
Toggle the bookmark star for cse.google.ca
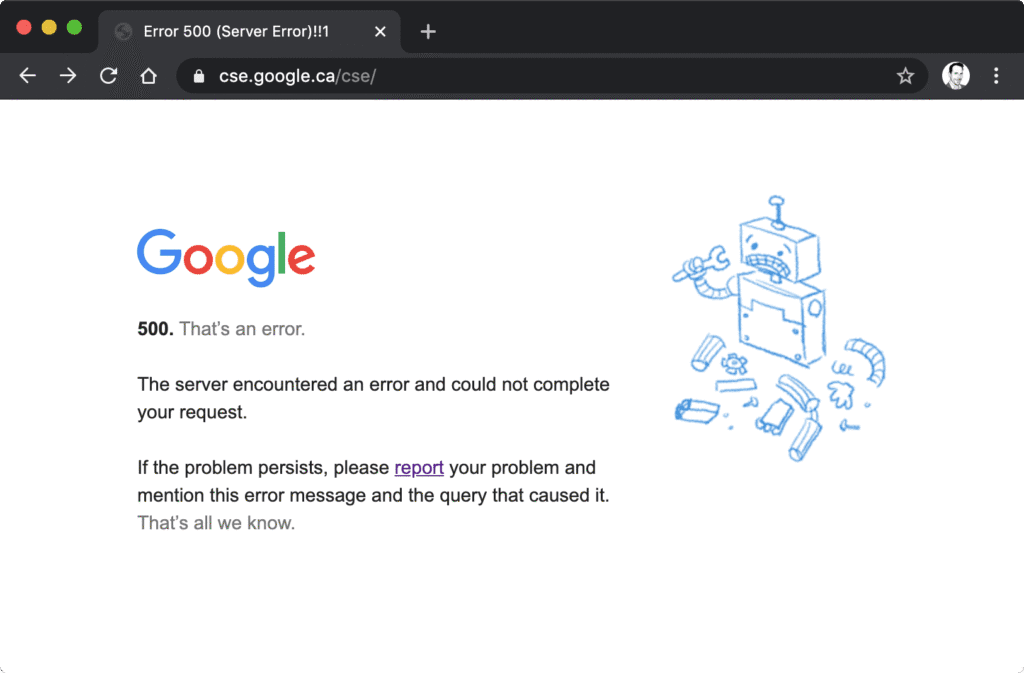pyautogui.click(x=906, y=75)
